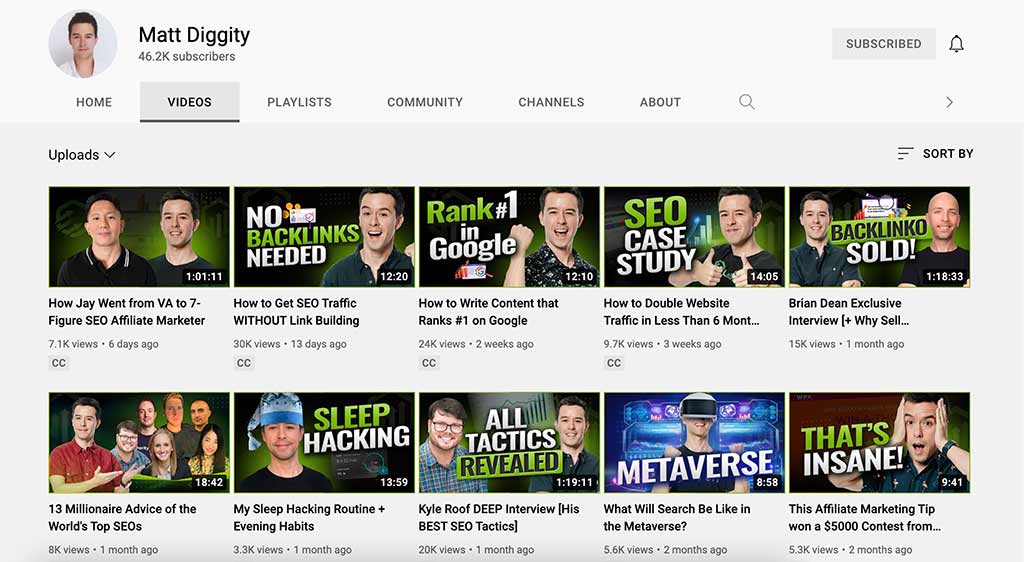Image resolution: width=1024 pixels, height=562 pixels.
Task: Click '20K views • 1 month ago' text
Action: coord(476,550)
